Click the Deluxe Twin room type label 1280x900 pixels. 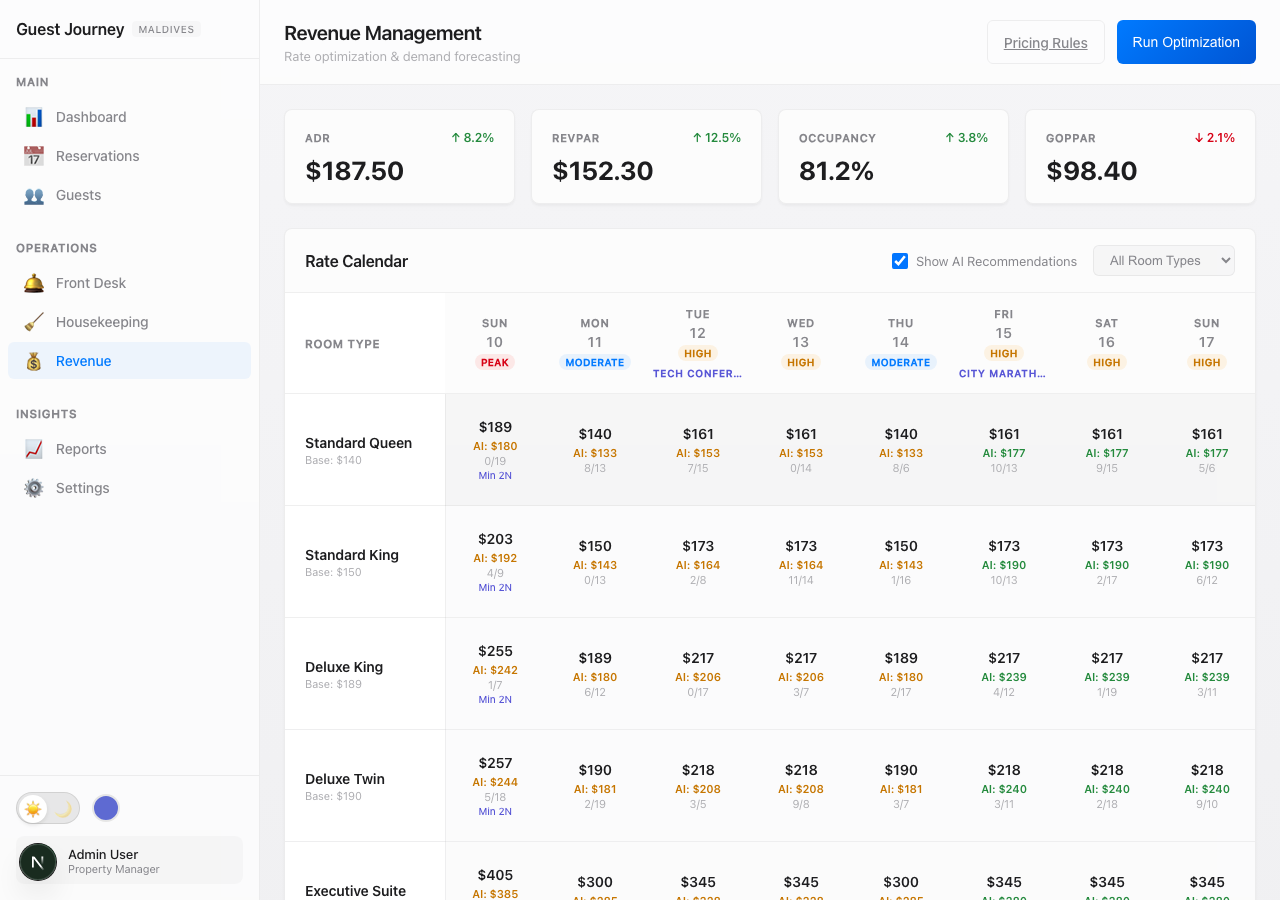tap(345, 779)
